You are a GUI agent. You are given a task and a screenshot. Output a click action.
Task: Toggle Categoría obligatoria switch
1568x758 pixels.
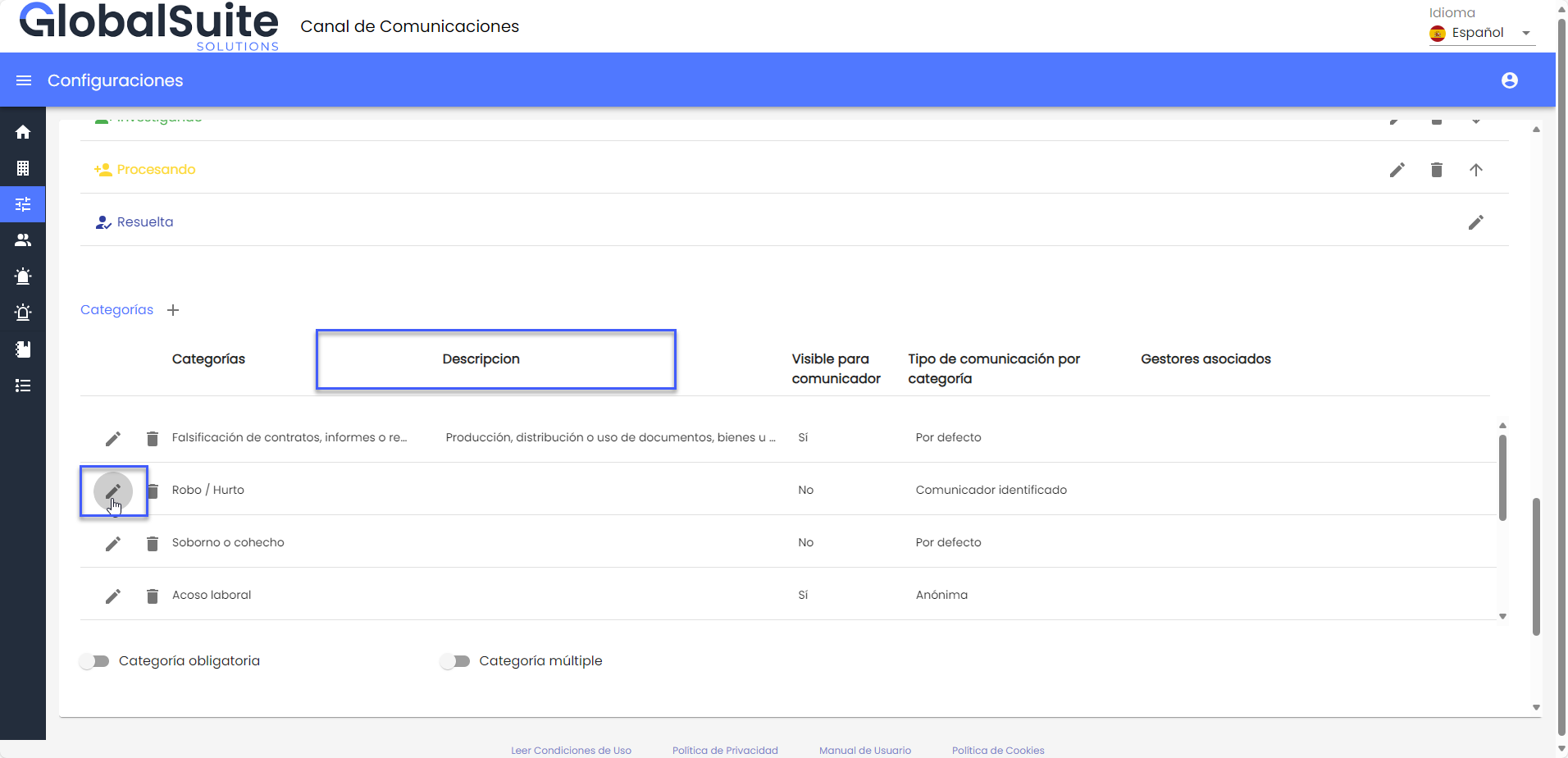[x=95, y=661]
